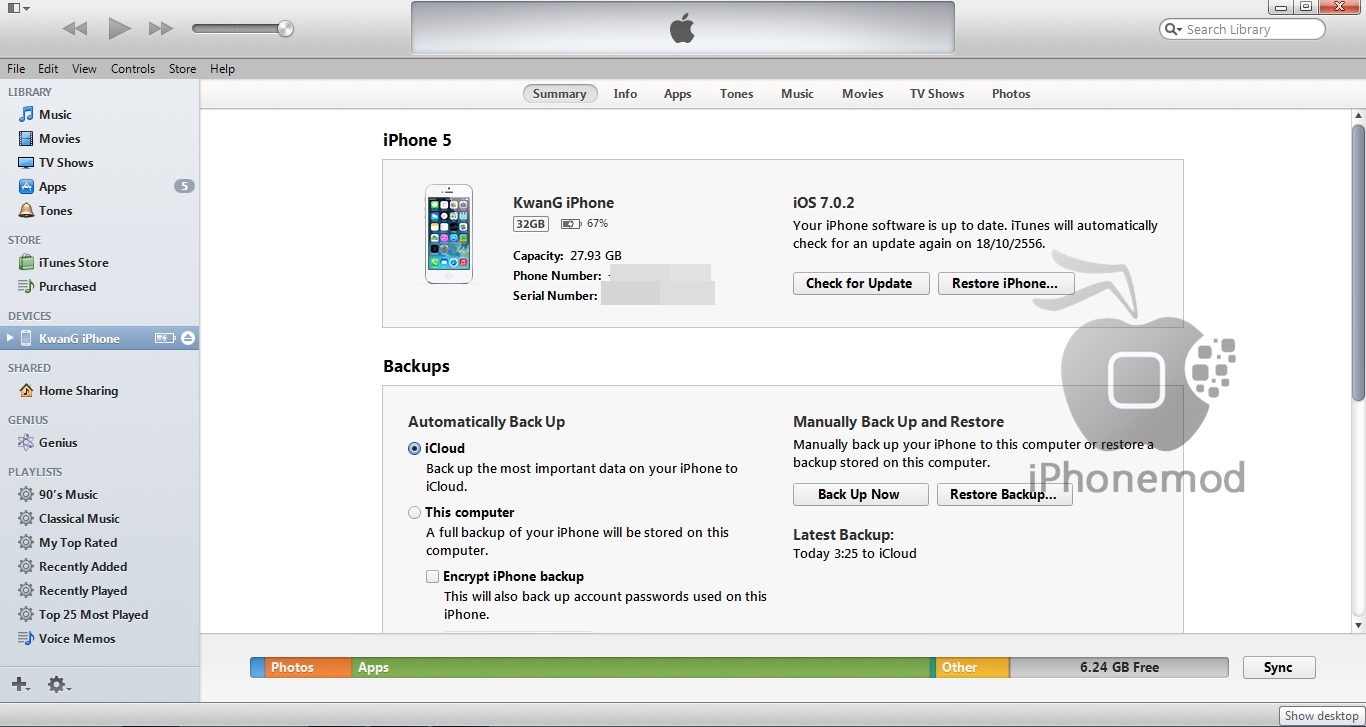Open the iTunes Store from sidebar
Image resolution: width=1366 pixels, height=727 pixels.
pyautogui.click(x=73, y=263)
